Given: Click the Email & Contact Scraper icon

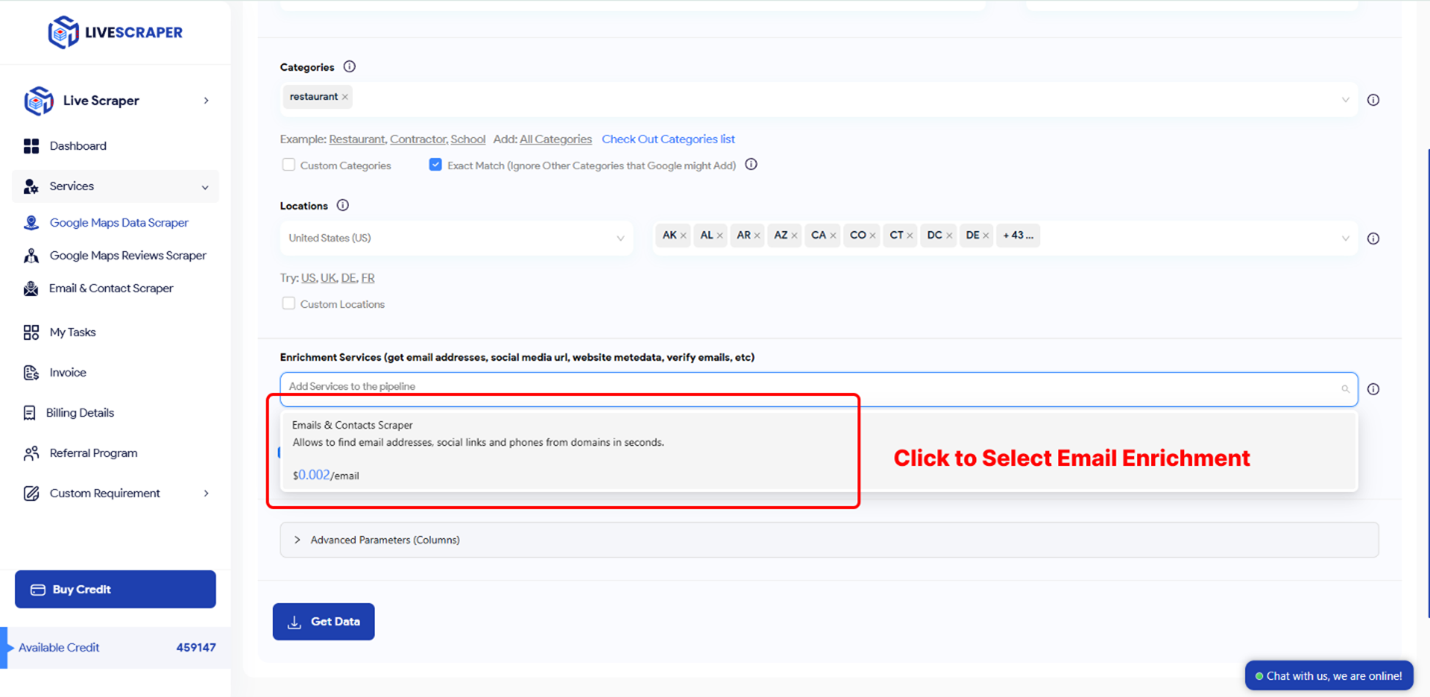Looking at the screenshot, I should click(x=31, y=288).
